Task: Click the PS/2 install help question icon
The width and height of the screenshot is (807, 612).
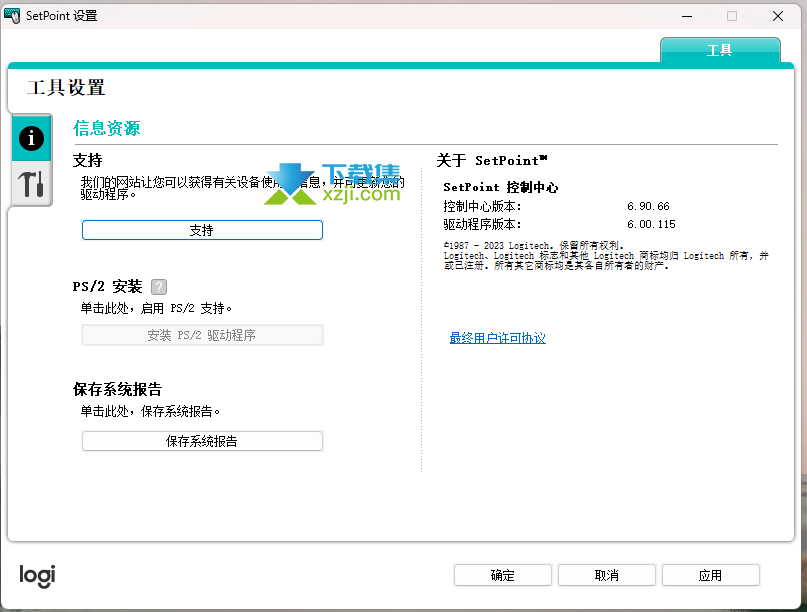Action: 159,287
